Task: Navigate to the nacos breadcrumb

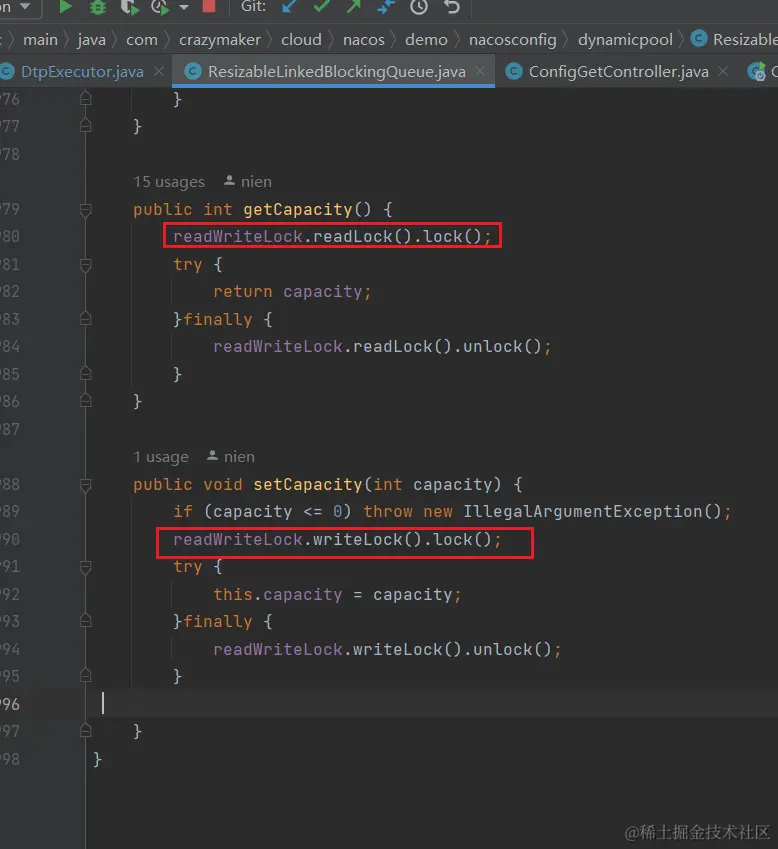Action: (363, 40)
